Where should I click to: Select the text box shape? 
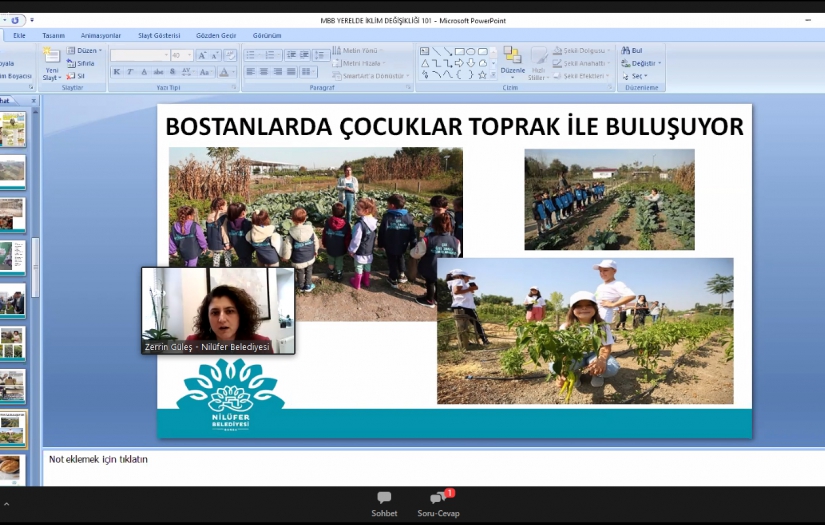(x=425, y=51)
